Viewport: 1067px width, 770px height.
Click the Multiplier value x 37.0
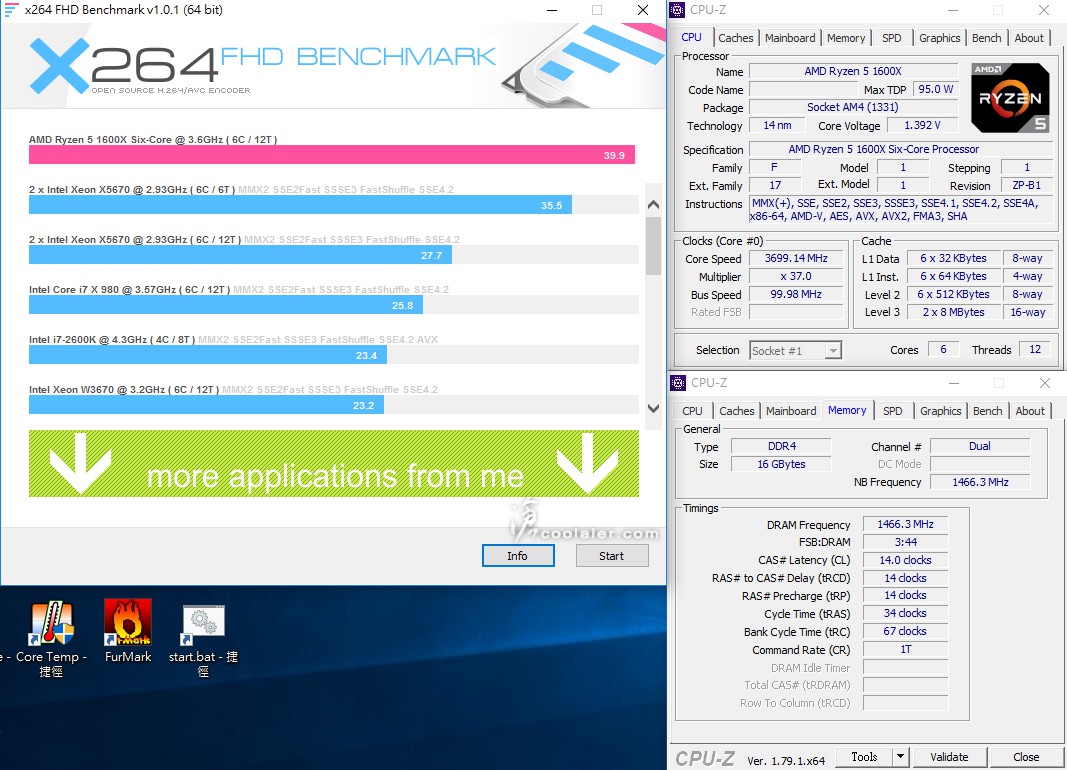(x=796, y=276)
